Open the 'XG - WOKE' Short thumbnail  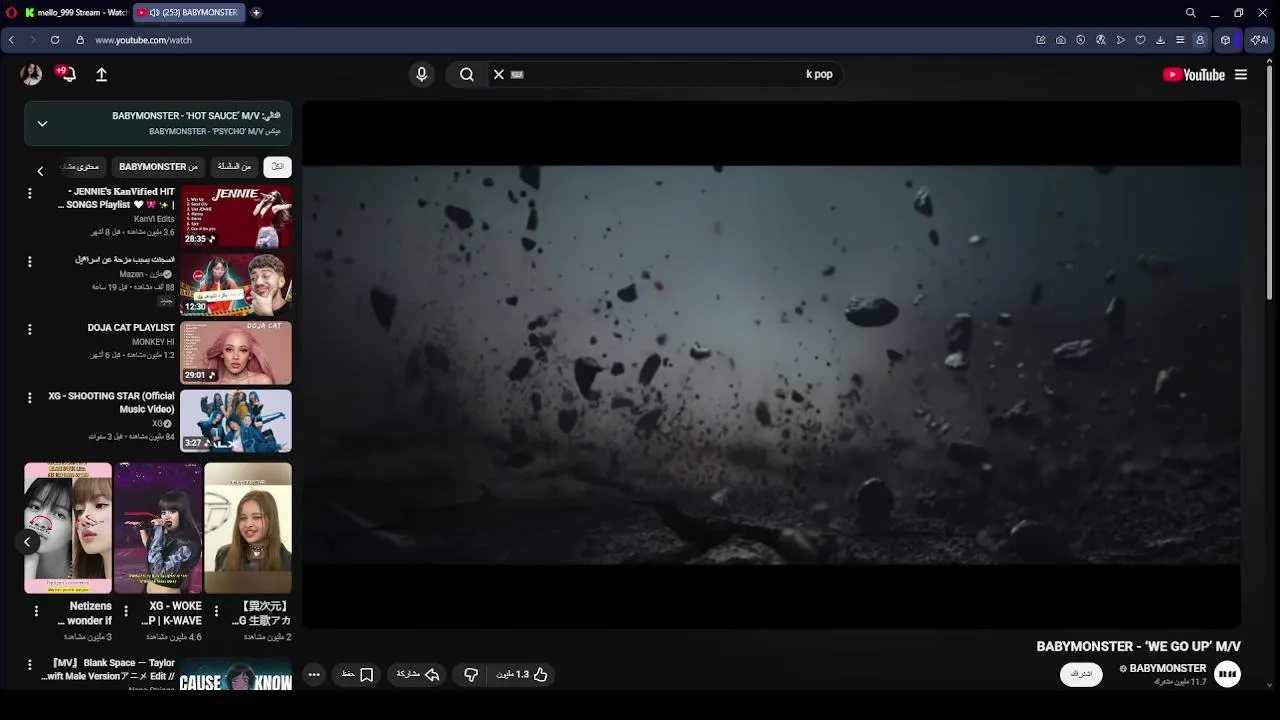158,528
